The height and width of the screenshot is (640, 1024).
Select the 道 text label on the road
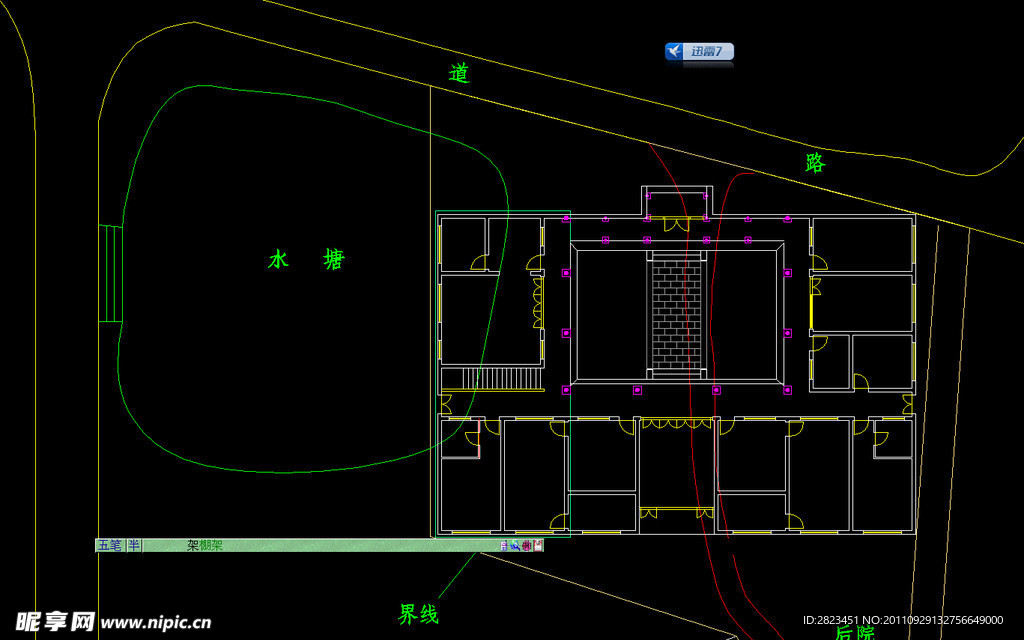[x=459, y=73]
